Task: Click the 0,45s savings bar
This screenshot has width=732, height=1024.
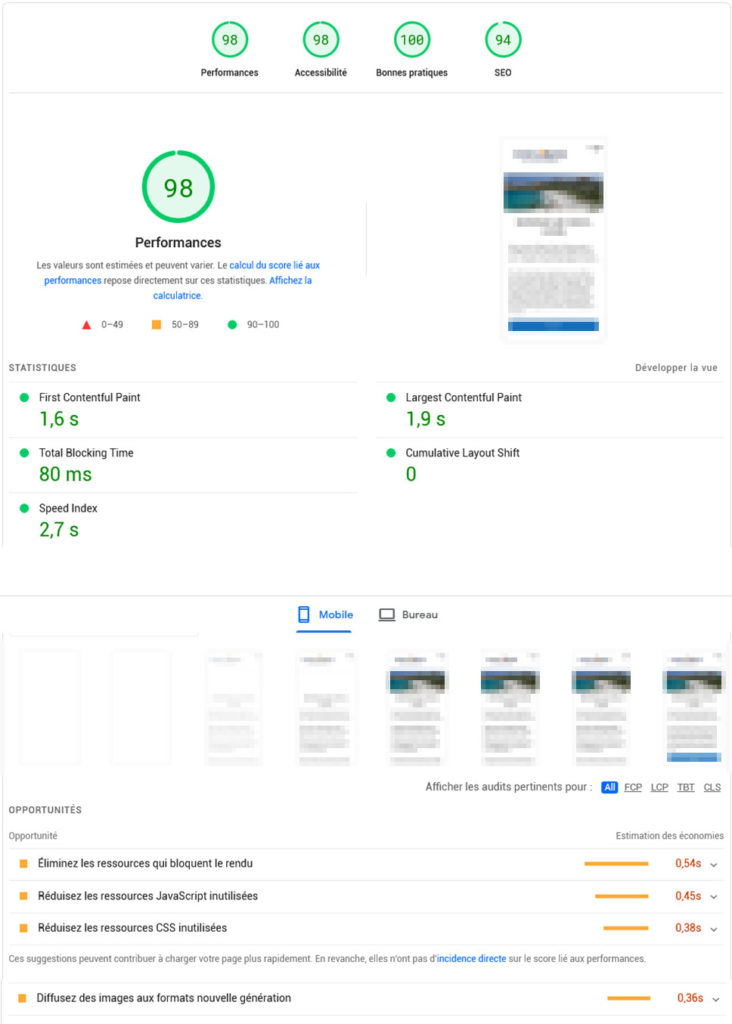Action: [622, 896]
